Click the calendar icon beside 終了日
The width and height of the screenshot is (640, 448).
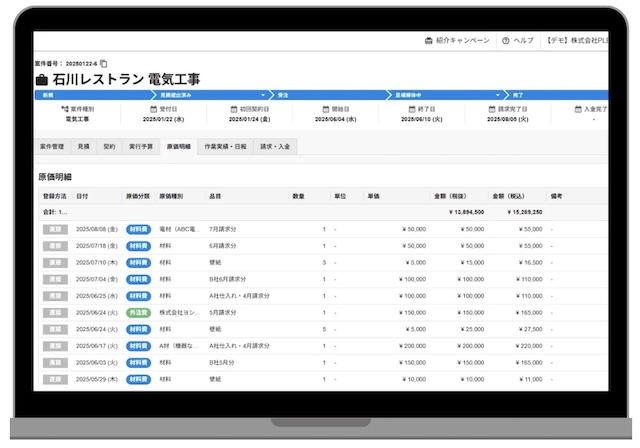(x=410, y=108)
